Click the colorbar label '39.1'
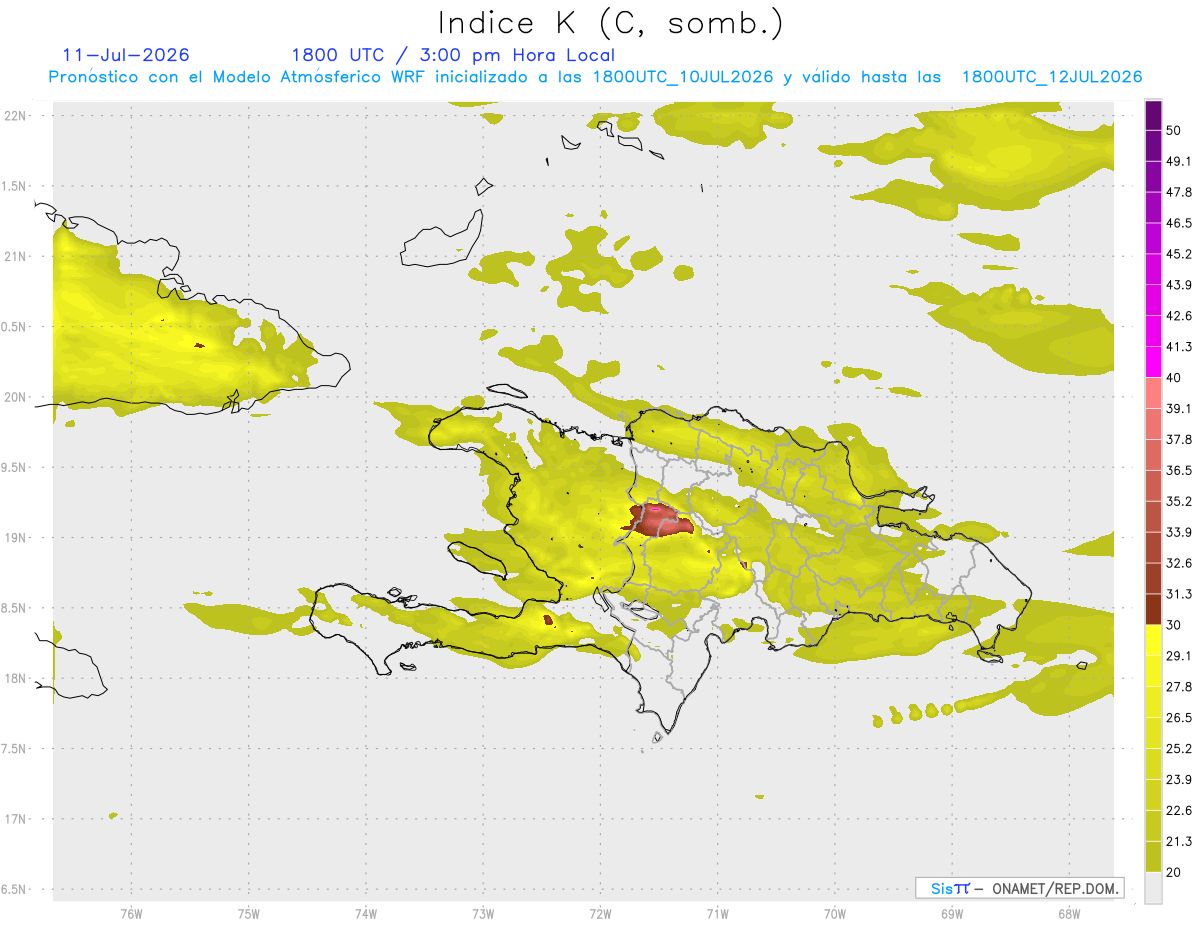The width and height of the screenshot is (1200, 927). (1179, 408)
